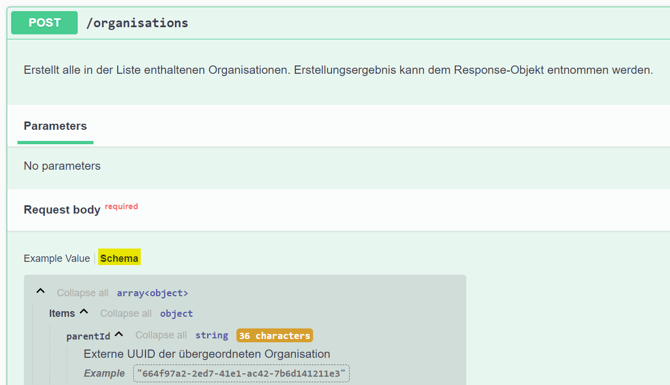The image size is (670, 385).
Task: Click Collapse all beside parentId string
Action: pyautogui.click(x=161, y=335)
